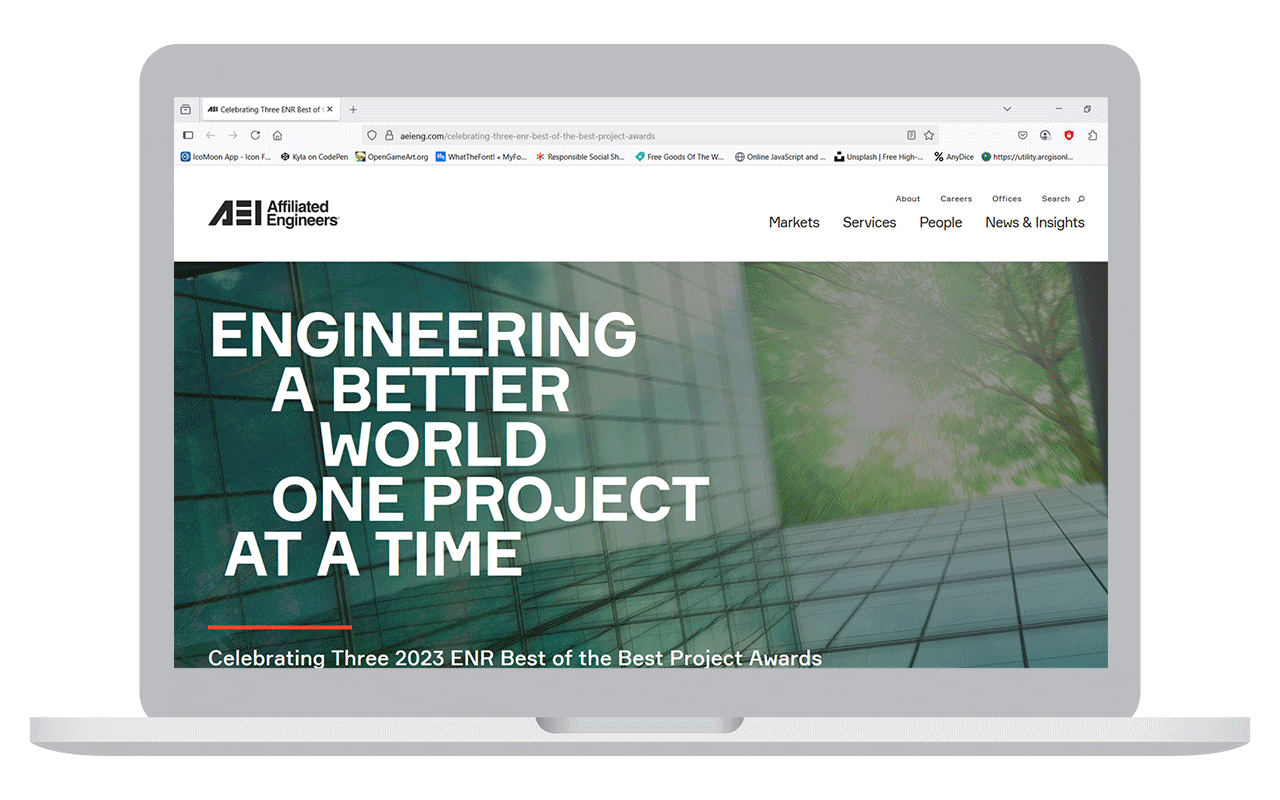Open IcoMoon App bookmark
Viewport: 1280px width, 800px height.
pos(226,157)
